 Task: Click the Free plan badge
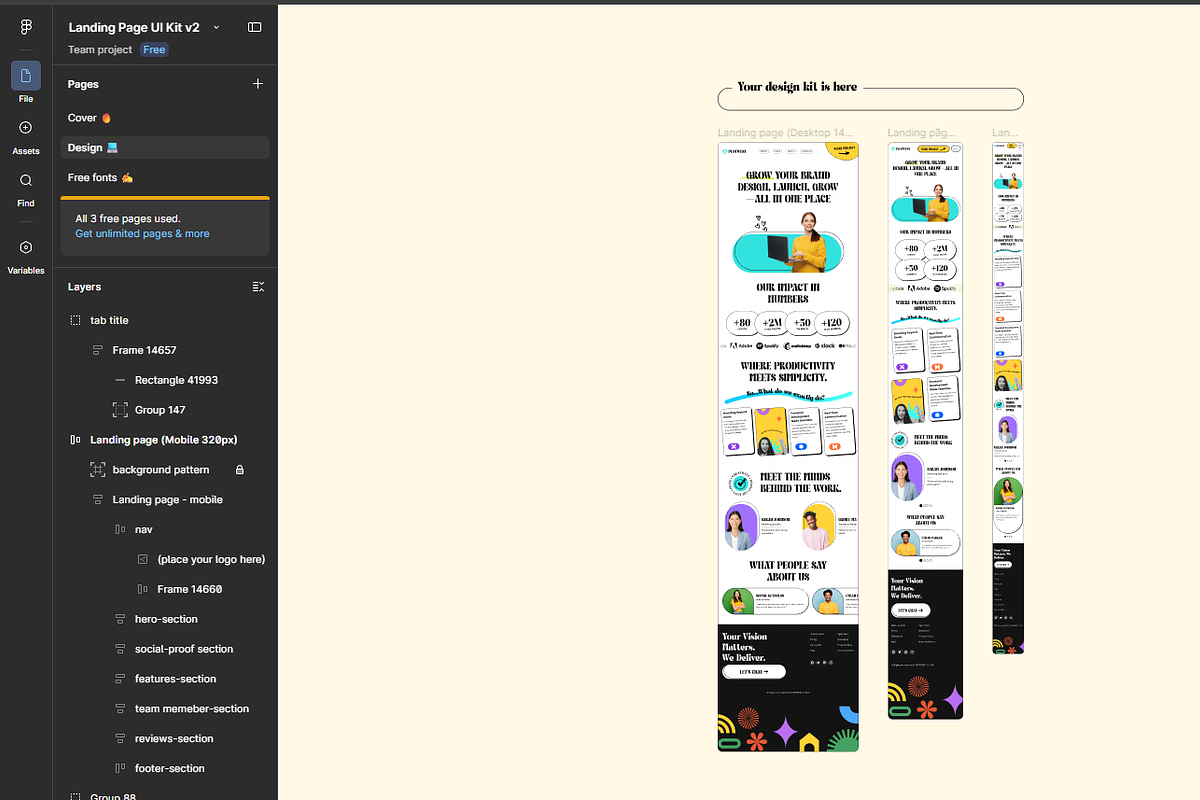pyautogui.click(x=154, y=50)
